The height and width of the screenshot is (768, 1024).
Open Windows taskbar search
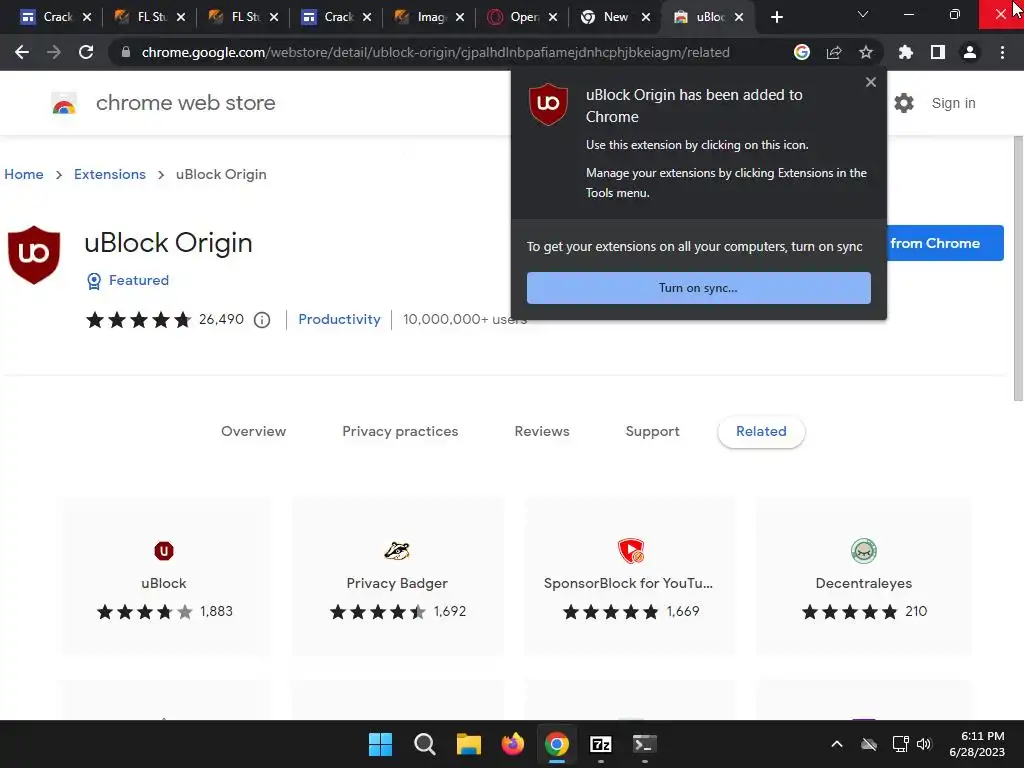tap(424, 744)
